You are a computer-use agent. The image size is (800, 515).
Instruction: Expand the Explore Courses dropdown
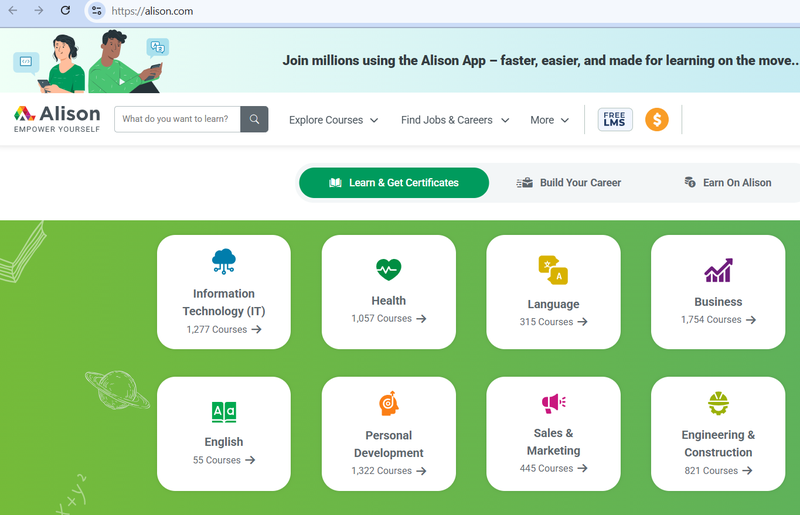[333, 120]
